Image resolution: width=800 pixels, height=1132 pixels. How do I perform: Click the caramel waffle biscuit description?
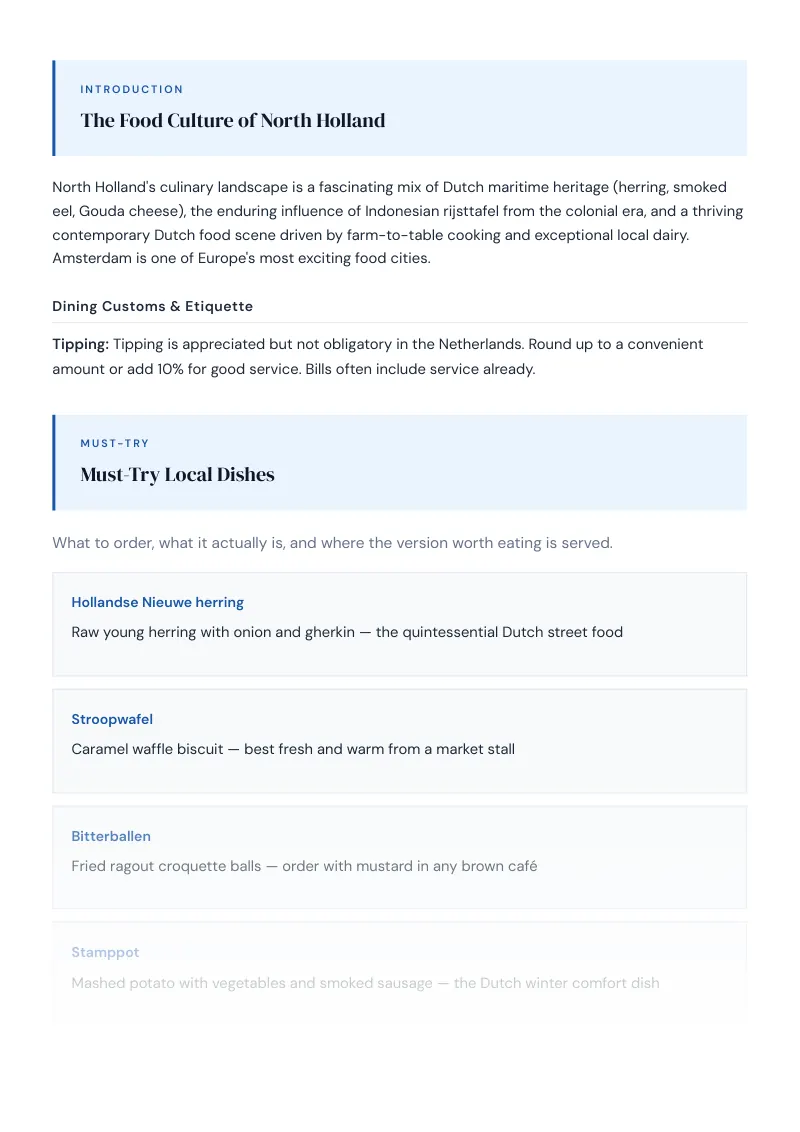click(x=293, y=749)
